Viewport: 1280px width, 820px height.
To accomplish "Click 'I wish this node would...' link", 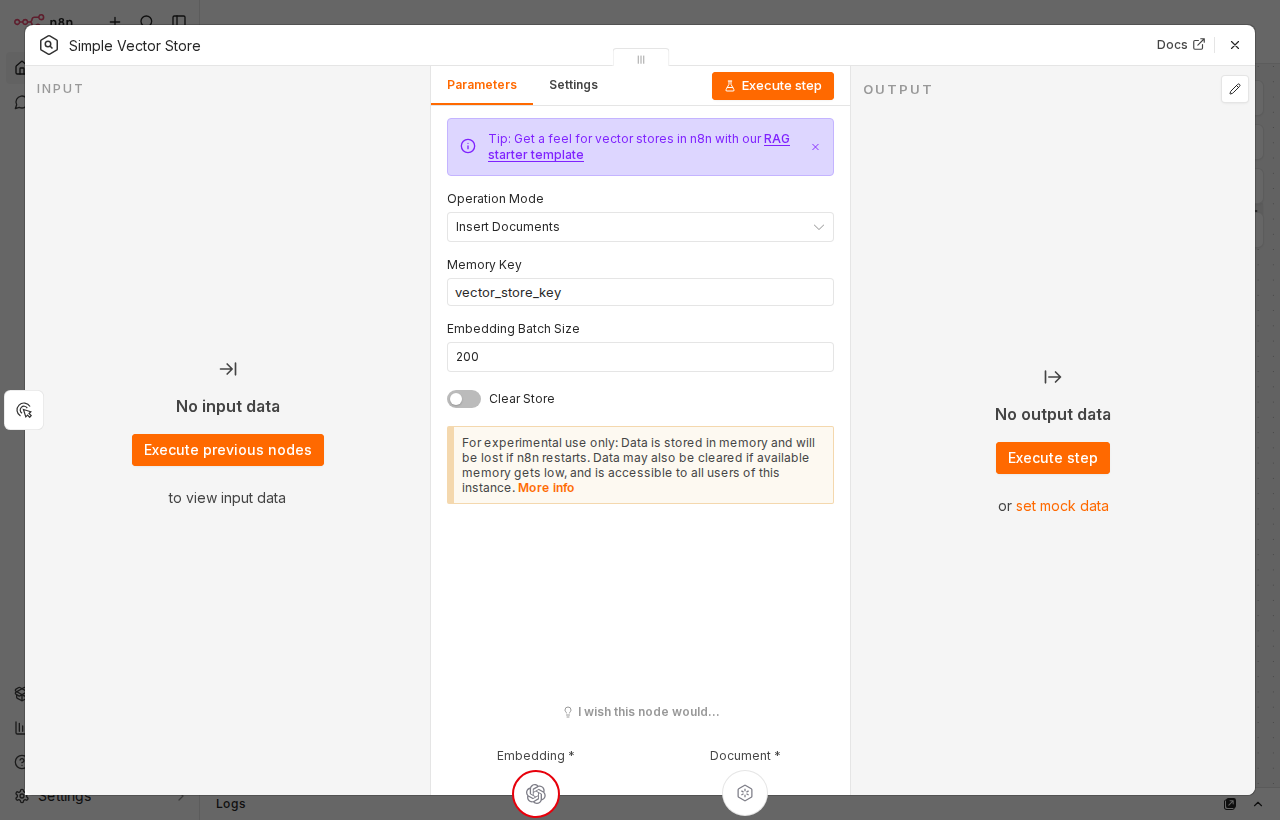I will (641, 712).
